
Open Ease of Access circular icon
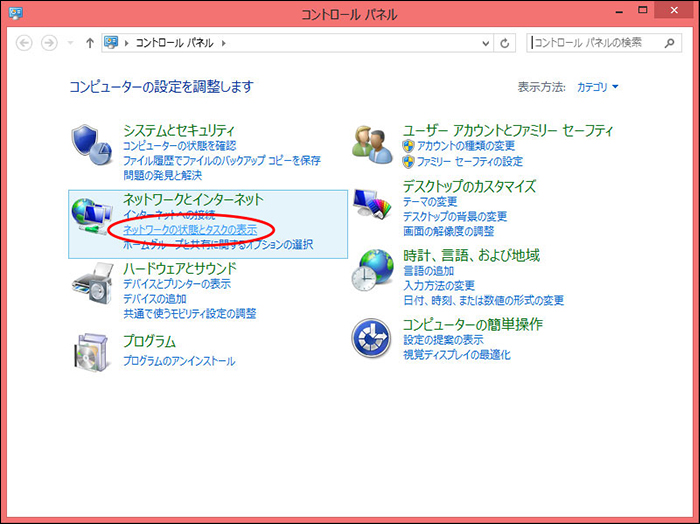pos(371,338)
